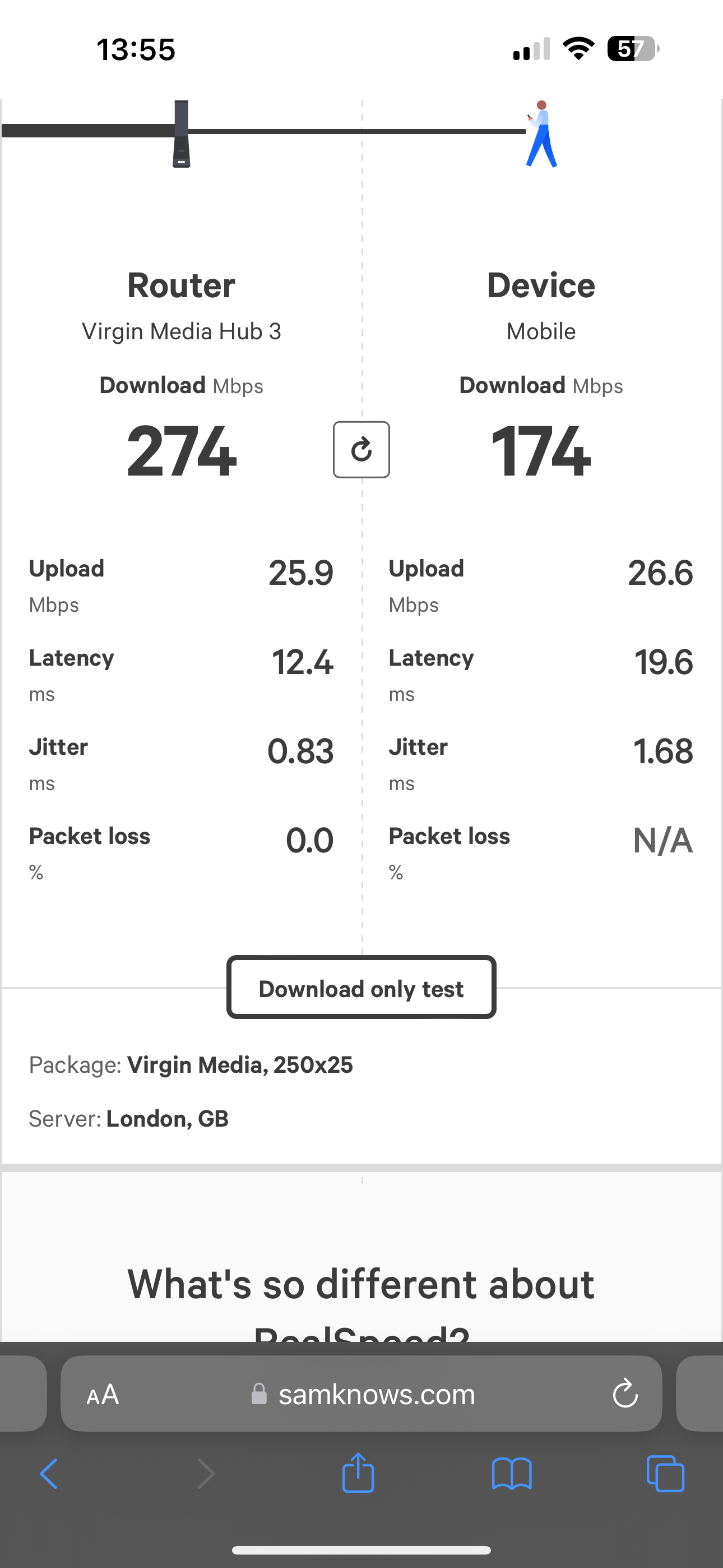The height and width of the screenshot is (1568, 723).
Task: Tap the samknows.com address field
Action: click(x=361, y=1393)
